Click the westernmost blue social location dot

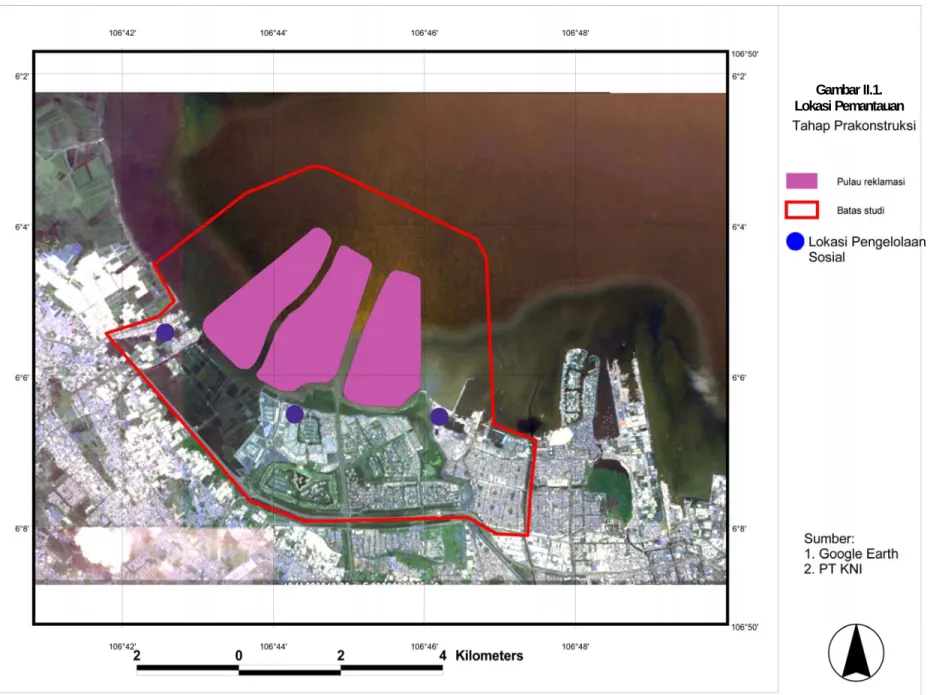pyautogui.click(x=165, y=333)
